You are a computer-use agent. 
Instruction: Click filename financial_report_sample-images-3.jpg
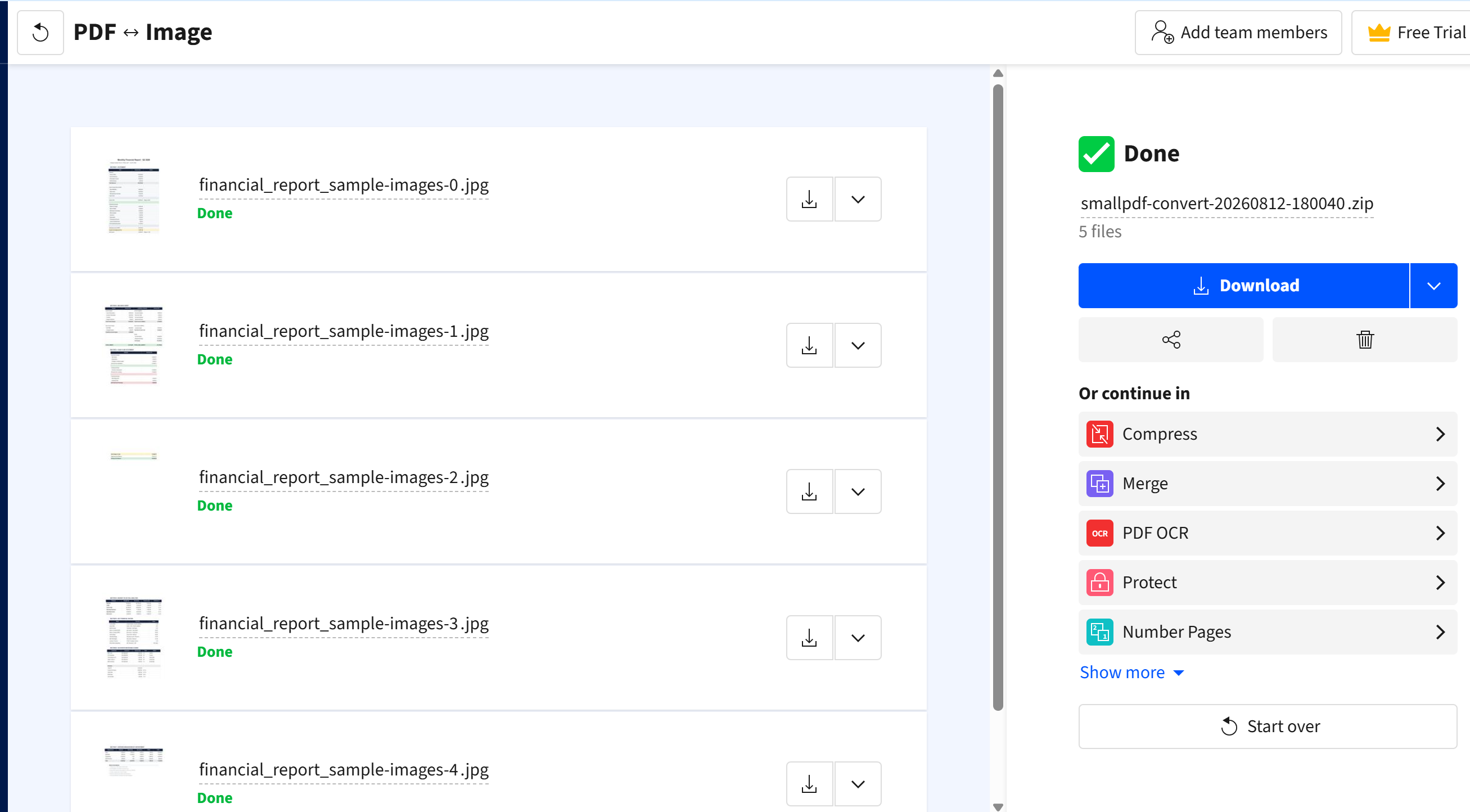pyautogui.click(x=344, y=623)
